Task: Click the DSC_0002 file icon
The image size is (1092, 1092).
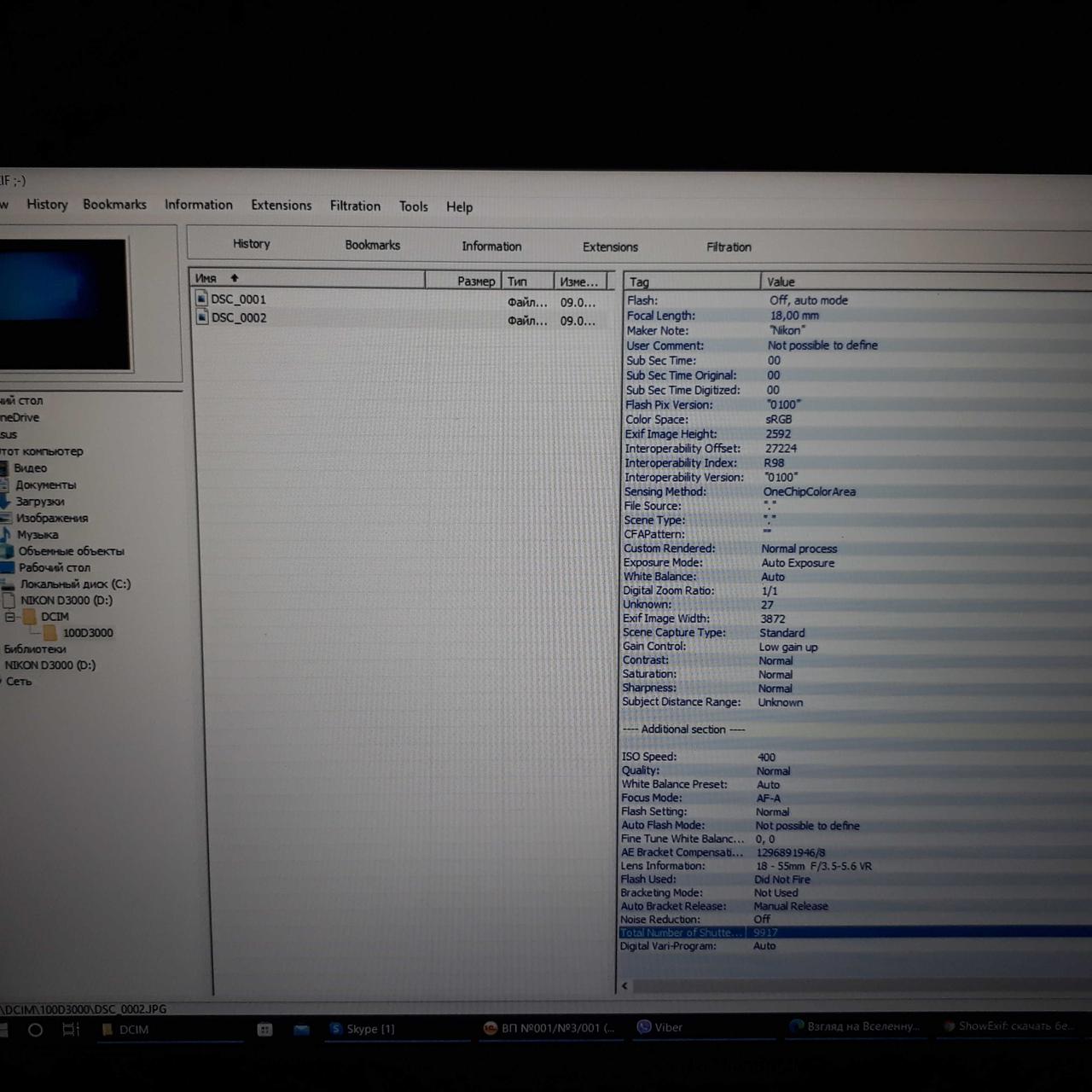Action: 202,317
